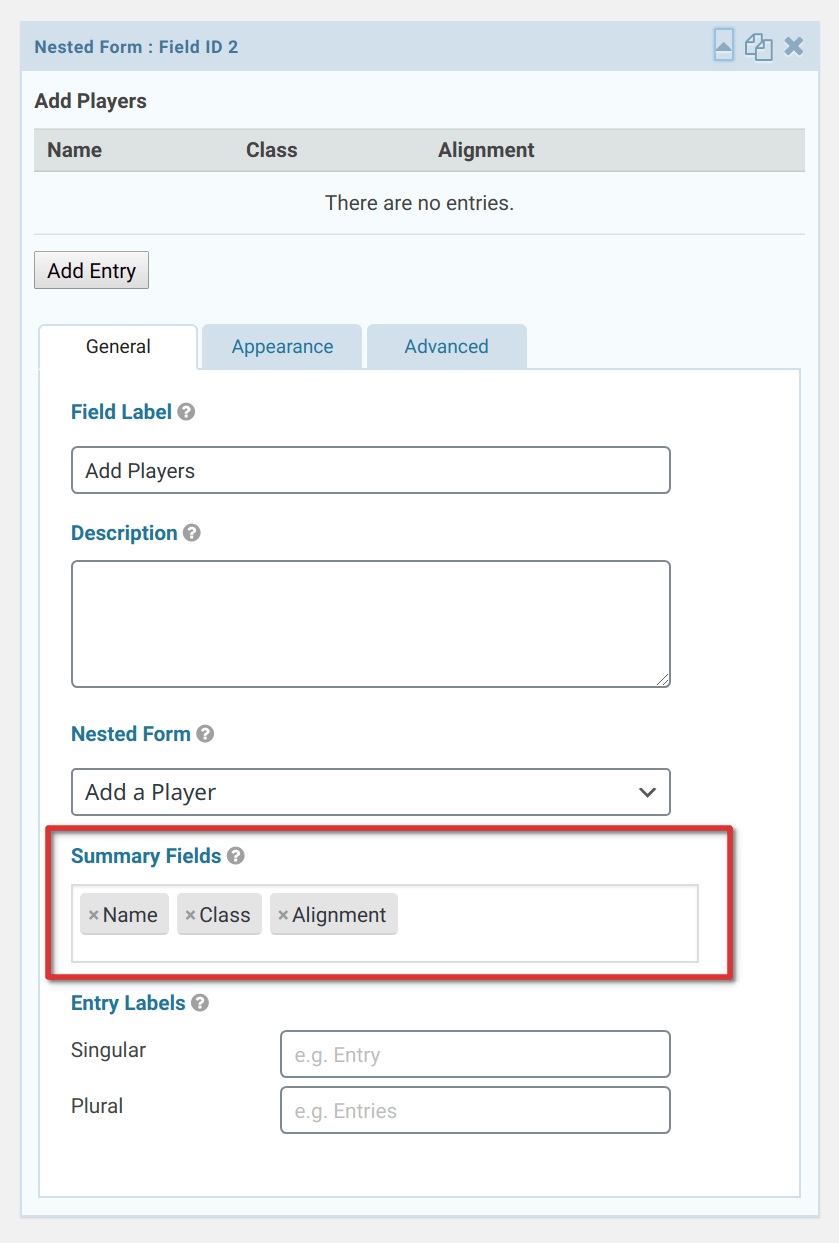The width and height of the screenshot is (839, 1243).
Task: Open the Summary Fields help tooltip
Action: [x=236, y=856]
